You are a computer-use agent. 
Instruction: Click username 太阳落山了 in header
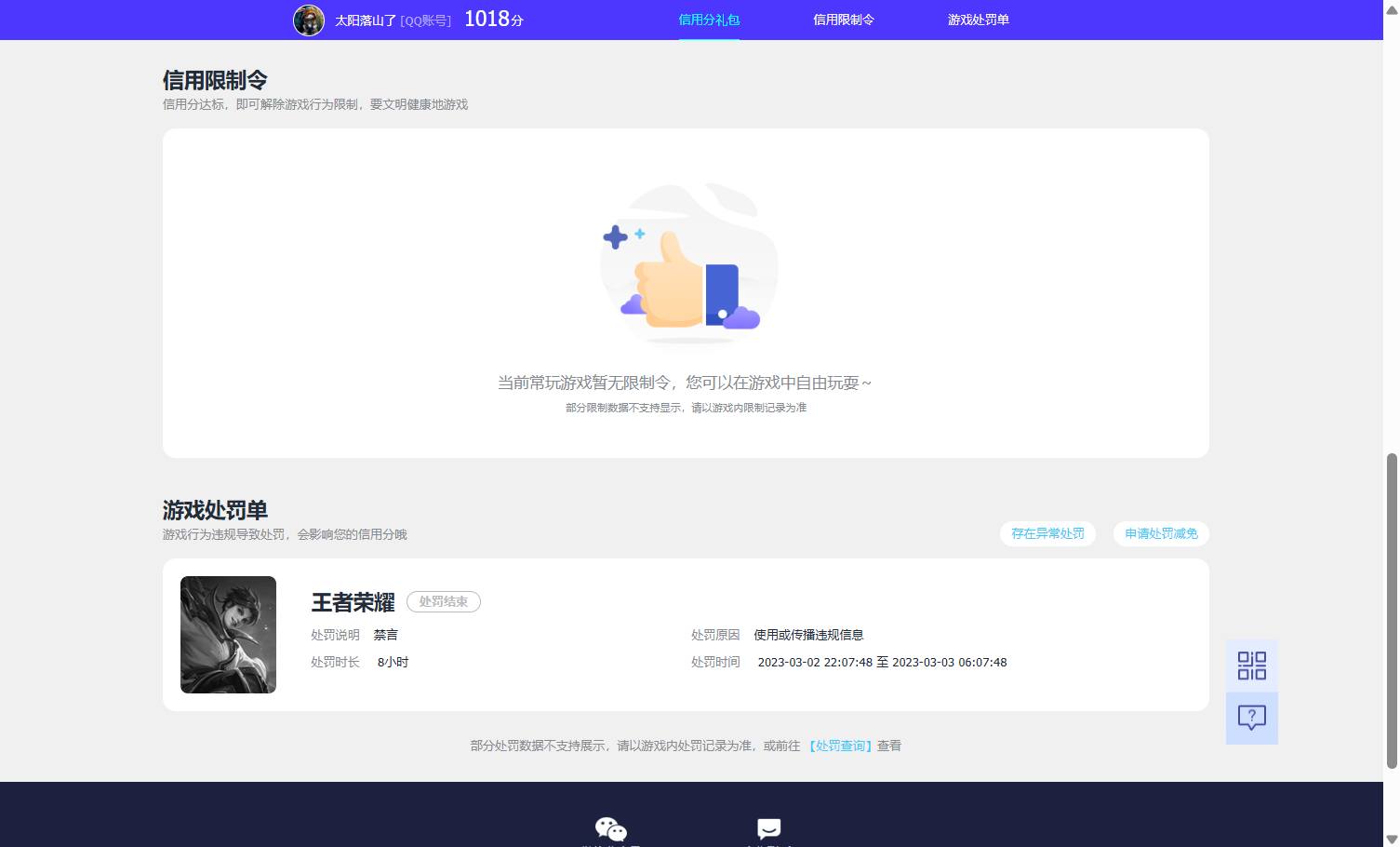click(366, 20)
